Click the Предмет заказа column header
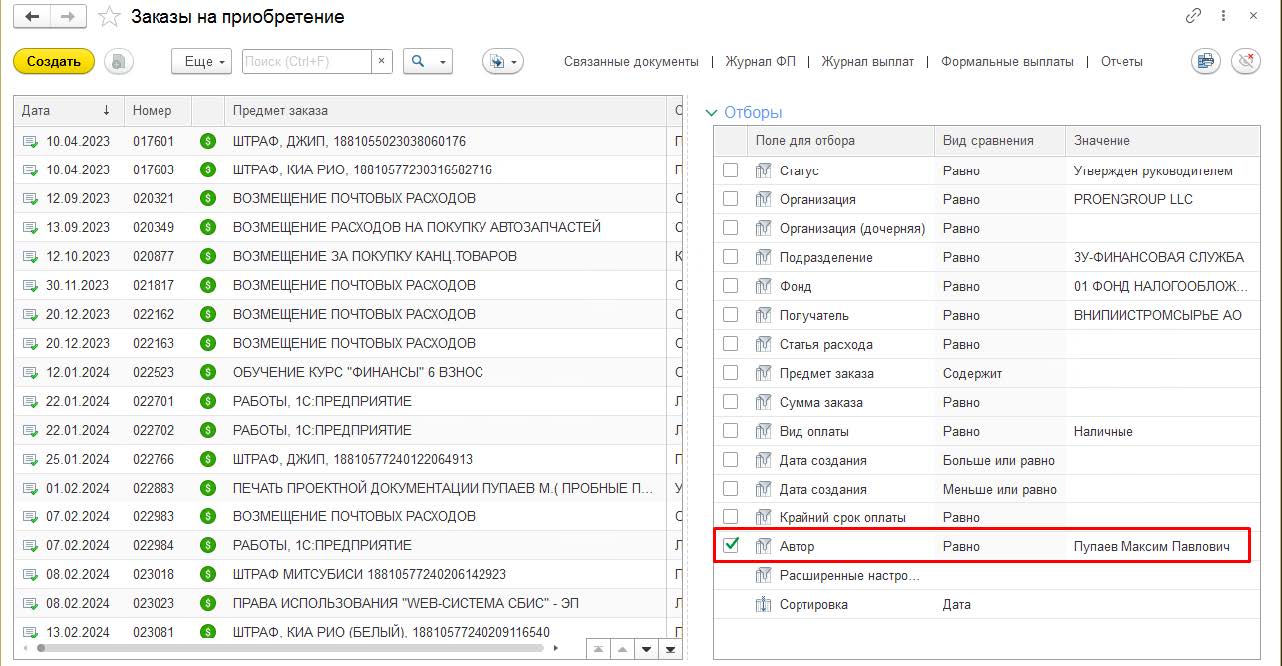Viewport: 1282px width, 666px height. coord(445,110)
